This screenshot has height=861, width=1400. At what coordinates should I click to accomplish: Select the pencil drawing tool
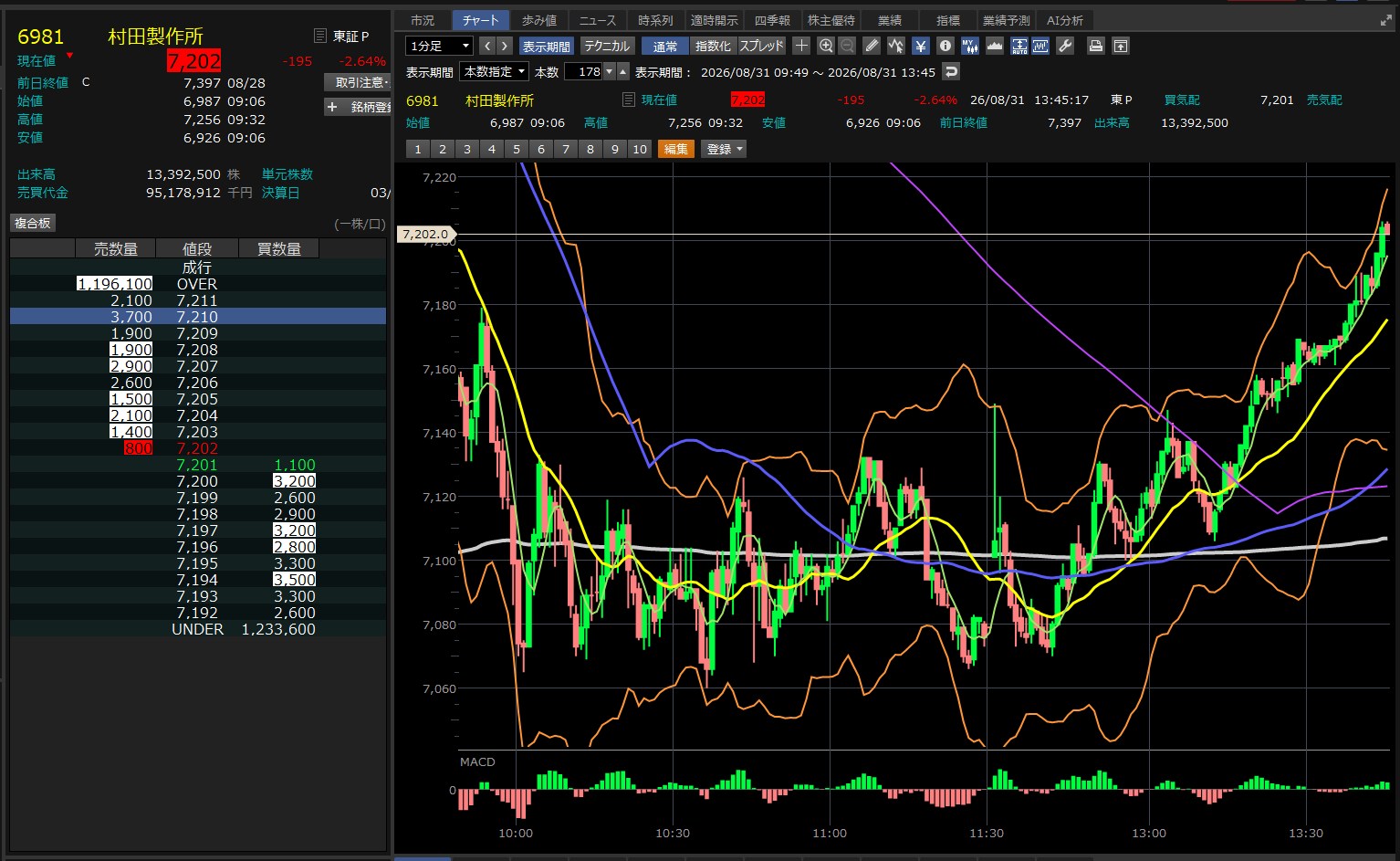coord(872,46)
